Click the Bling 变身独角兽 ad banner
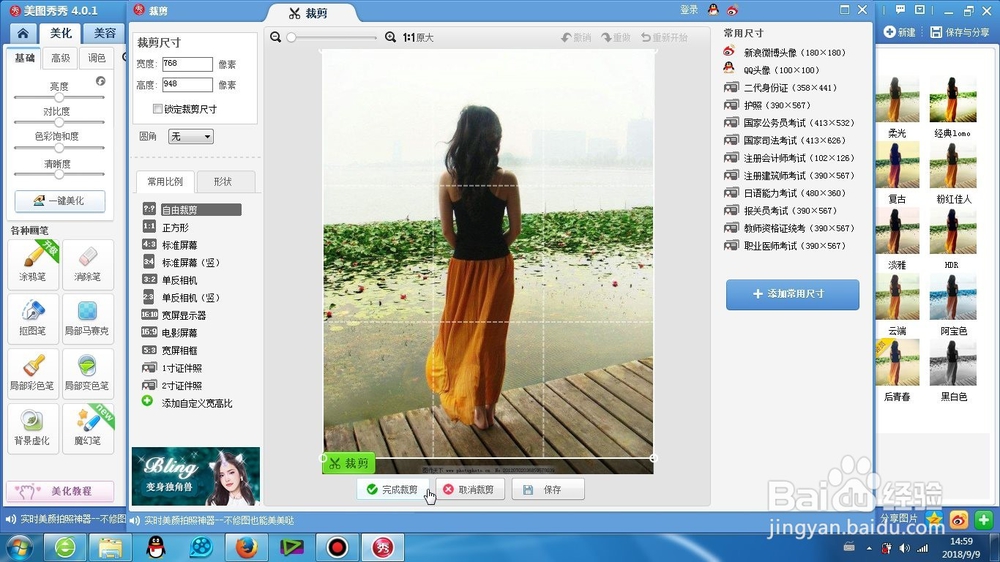Viewport: 1000px width, 562px height. (196, 477)
